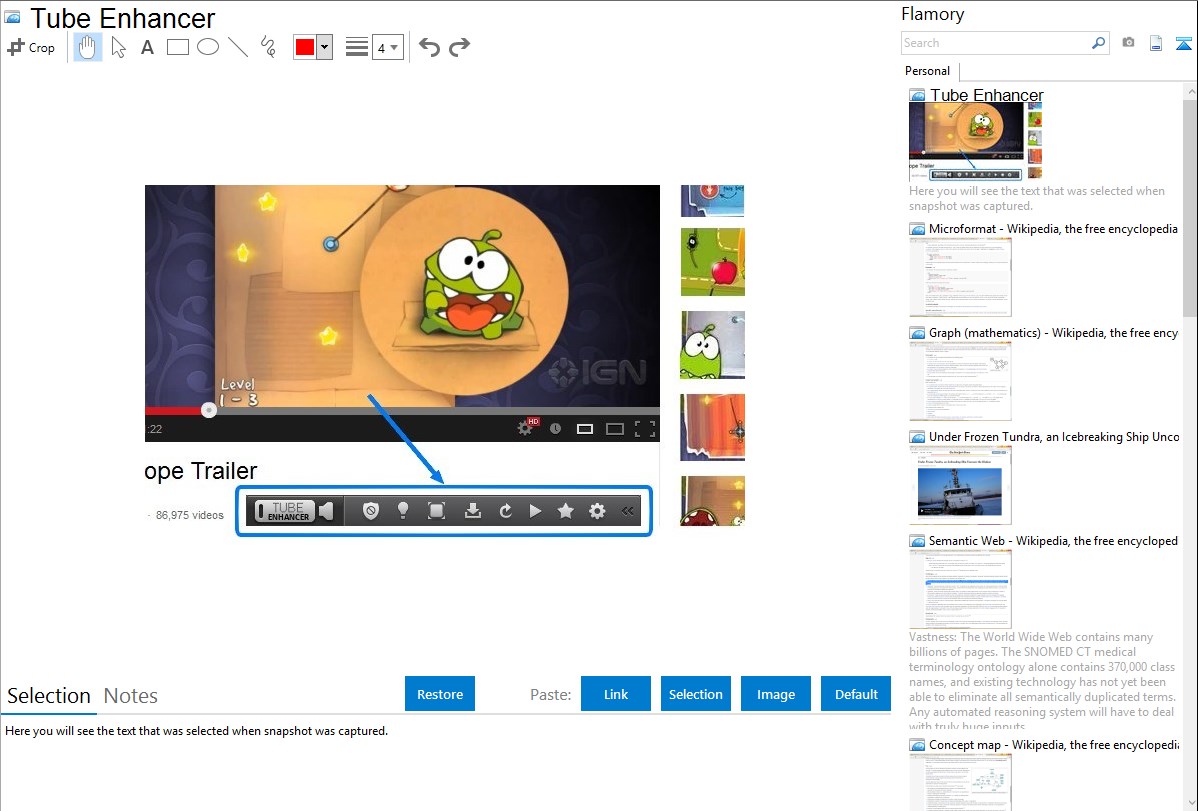Switch to the Notes tab

(131, 696)
